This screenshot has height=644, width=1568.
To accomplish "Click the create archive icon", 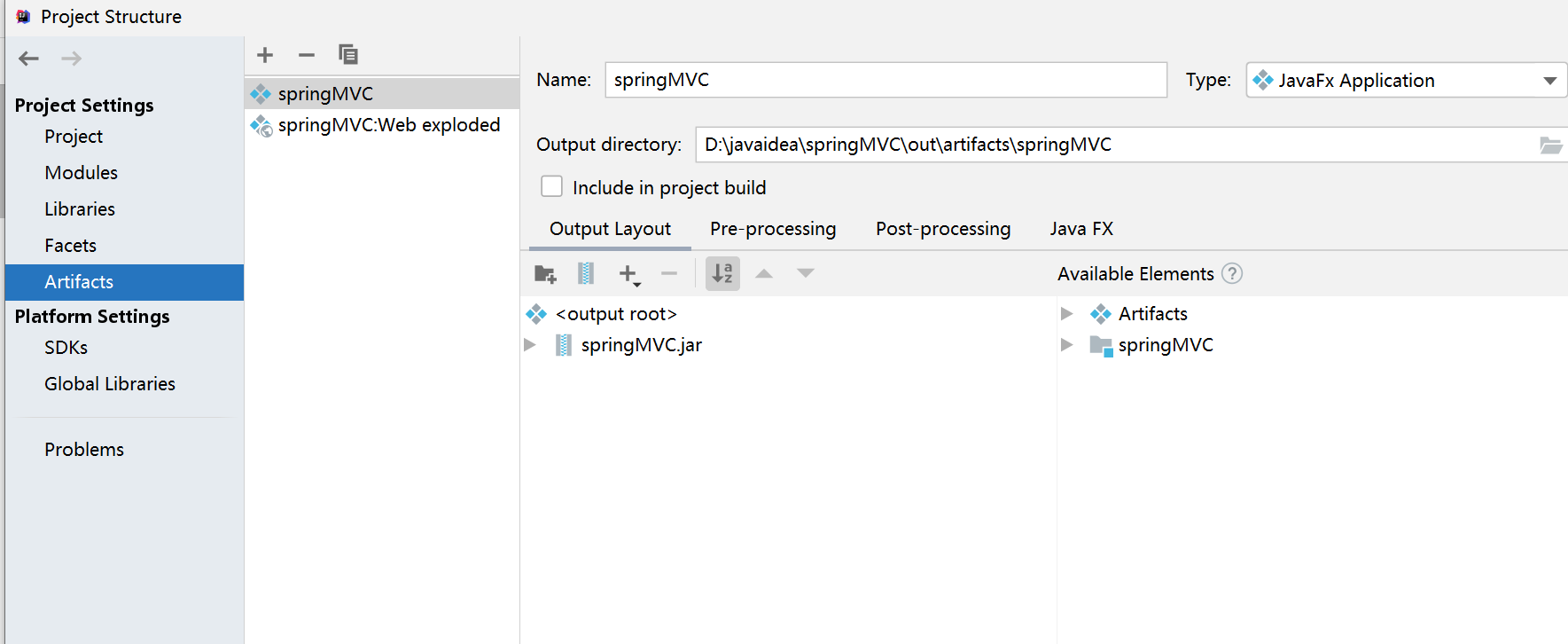I will pyautogui.click(x=586, y=274).
